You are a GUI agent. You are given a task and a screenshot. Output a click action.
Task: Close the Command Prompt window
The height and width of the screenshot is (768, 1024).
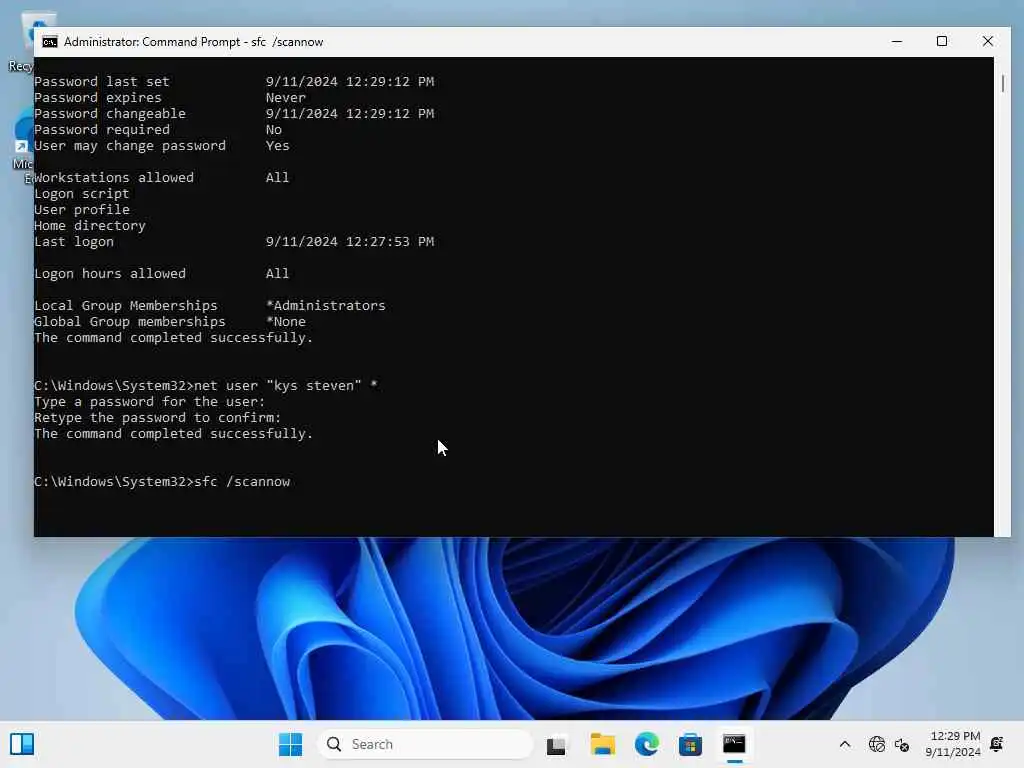[x=987, y=42]
